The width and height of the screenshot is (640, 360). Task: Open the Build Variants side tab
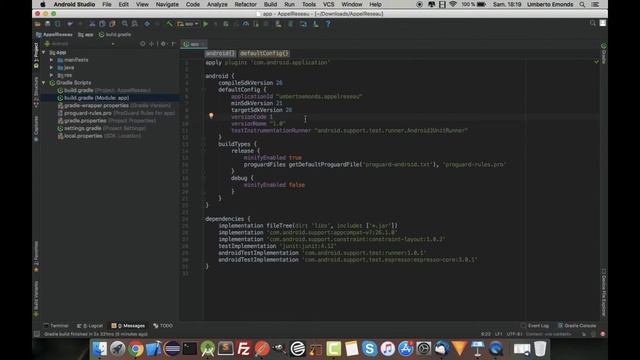(36, 299)
